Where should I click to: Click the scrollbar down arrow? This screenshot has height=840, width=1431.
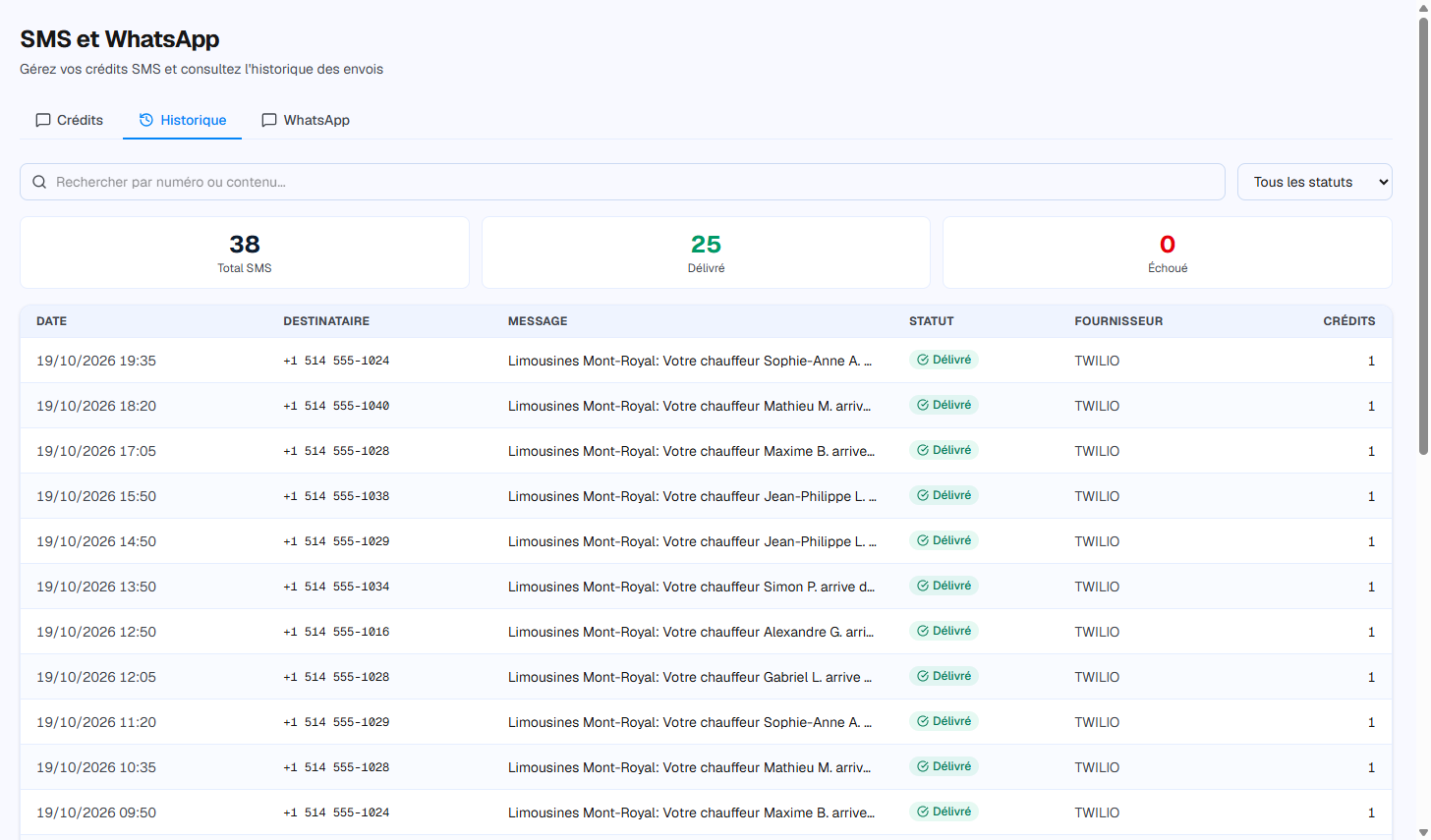(1423, 833)
